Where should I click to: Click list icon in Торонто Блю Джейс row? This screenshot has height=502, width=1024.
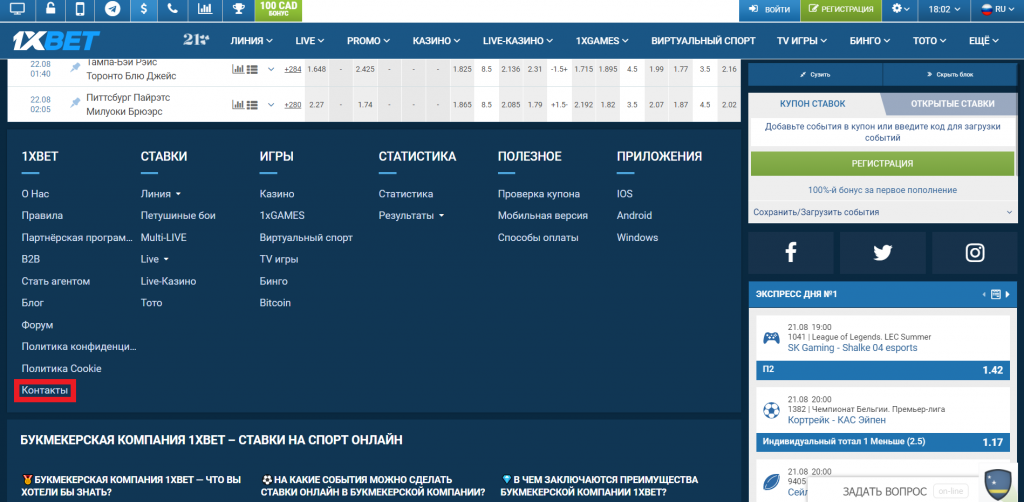[x=253, y=69]
